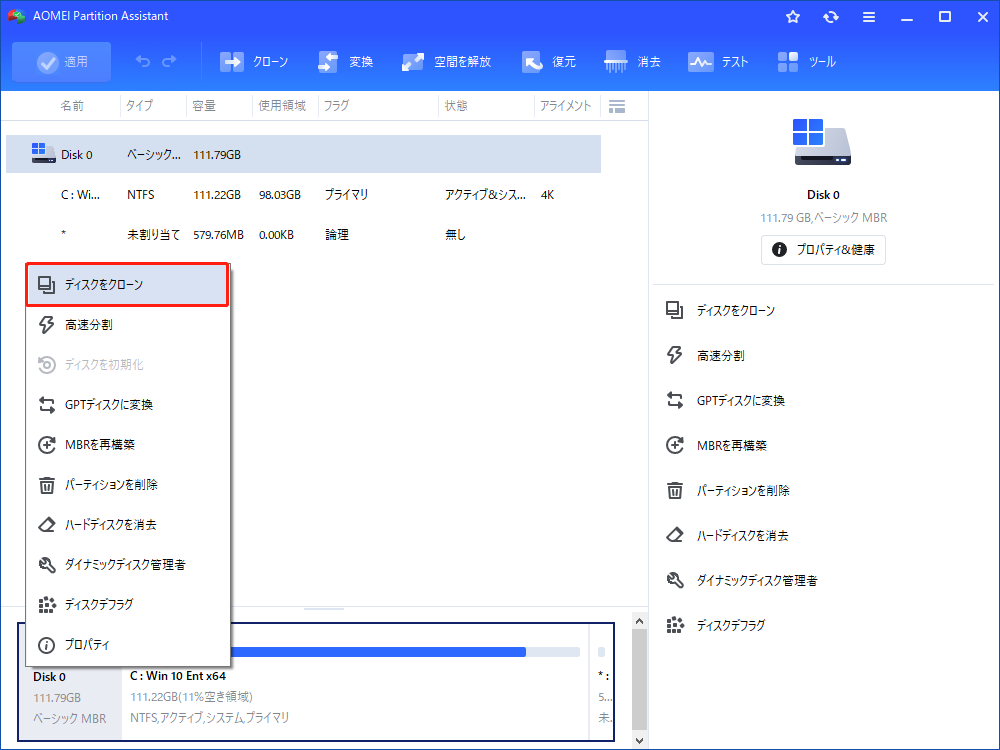1000x750 pixels.
Task: Click the タイプ column header
Action: (139, 106)
